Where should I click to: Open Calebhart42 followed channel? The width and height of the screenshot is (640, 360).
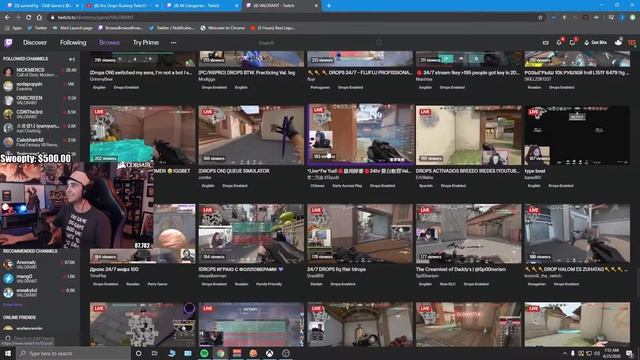point(40,142)
